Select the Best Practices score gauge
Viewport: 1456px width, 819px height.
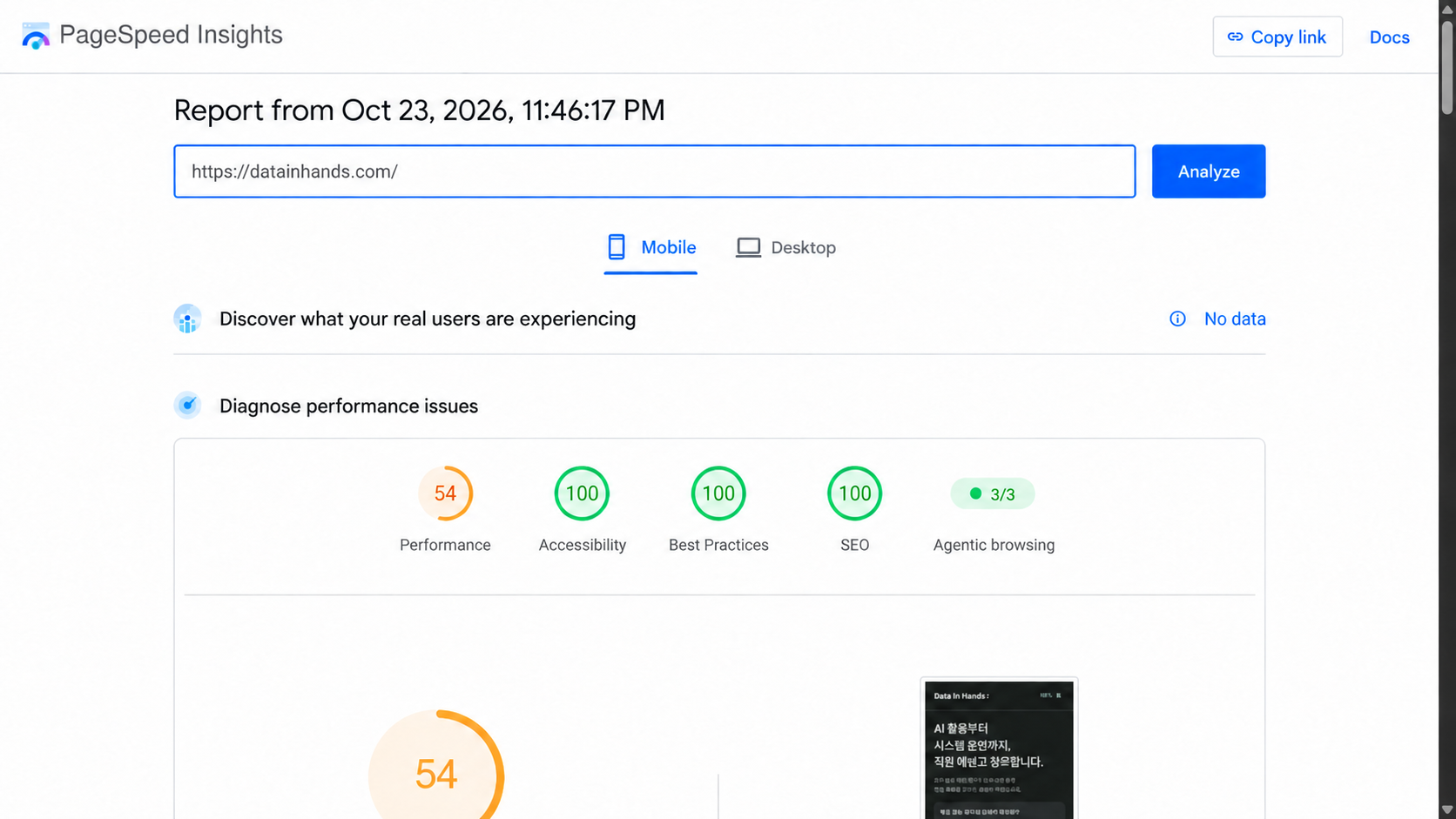718,493
